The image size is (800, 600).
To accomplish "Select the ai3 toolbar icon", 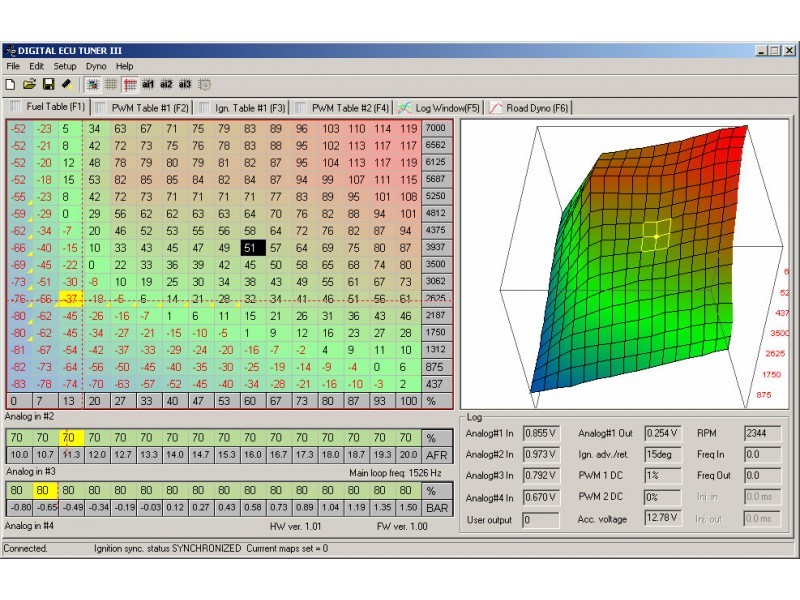I will pyautogui.click(x=185, y=84).
